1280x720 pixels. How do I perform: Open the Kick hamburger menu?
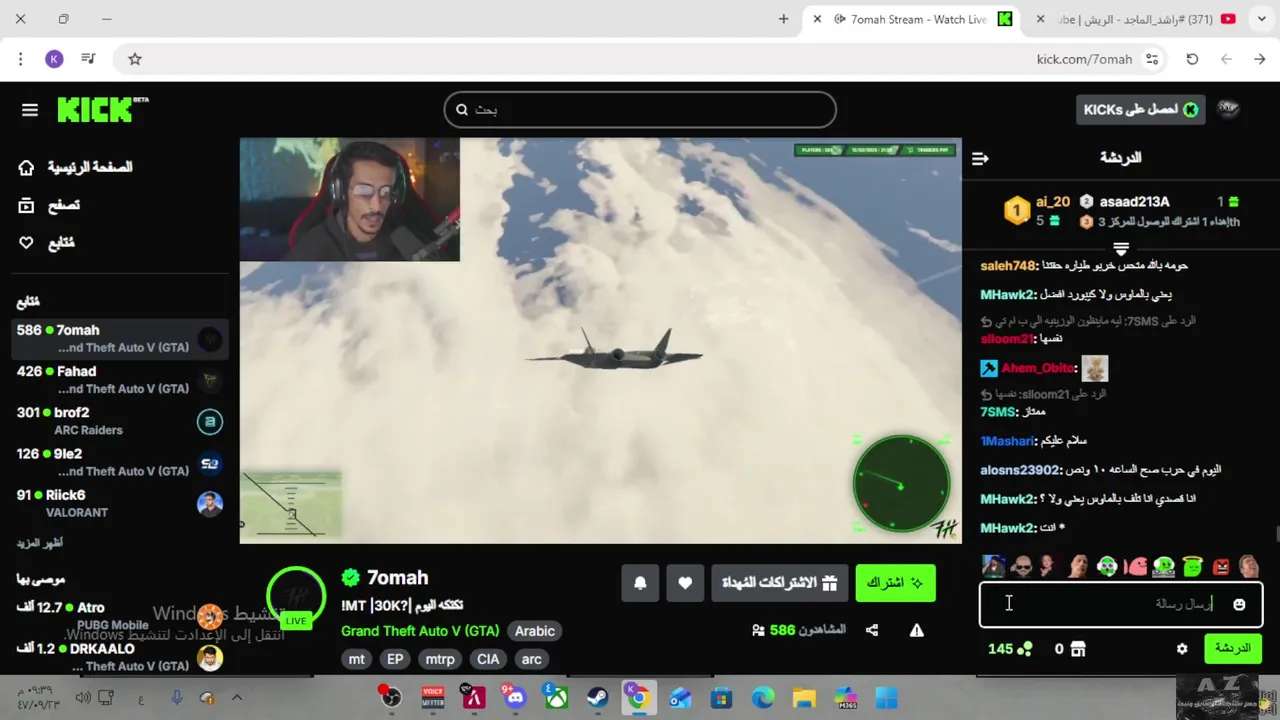pos(29,110)
